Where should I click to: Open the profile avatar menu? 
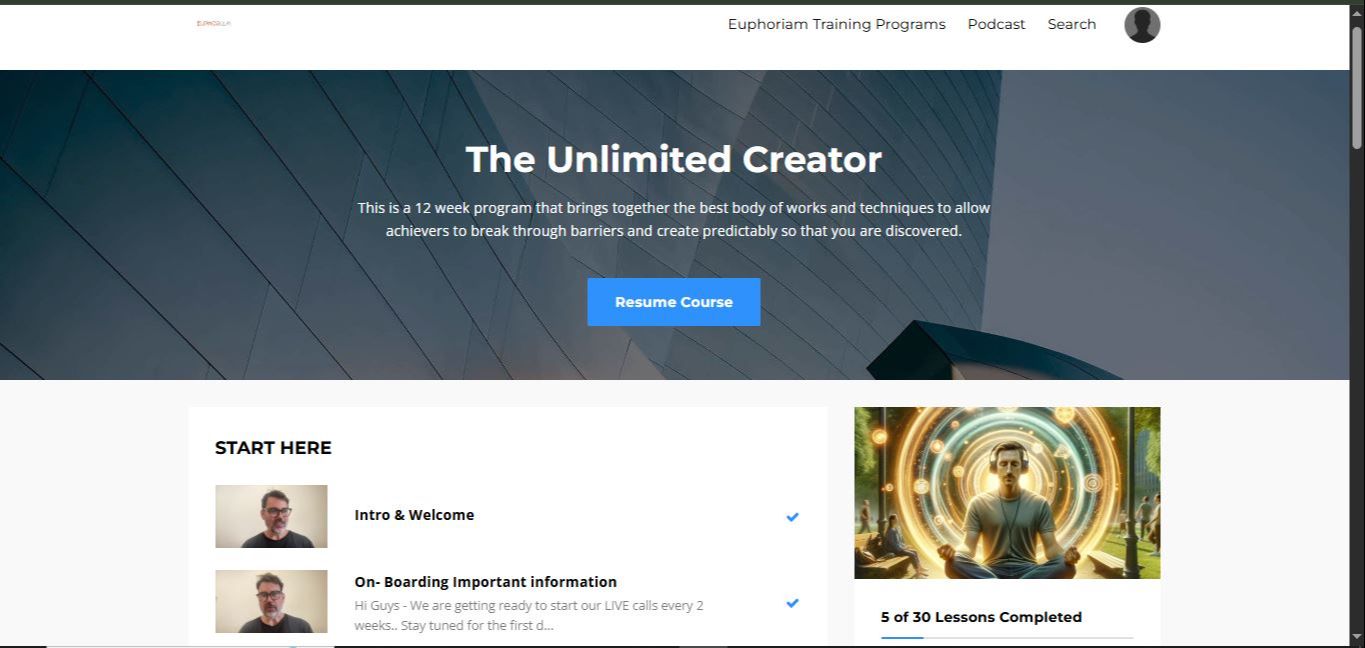1142,25
